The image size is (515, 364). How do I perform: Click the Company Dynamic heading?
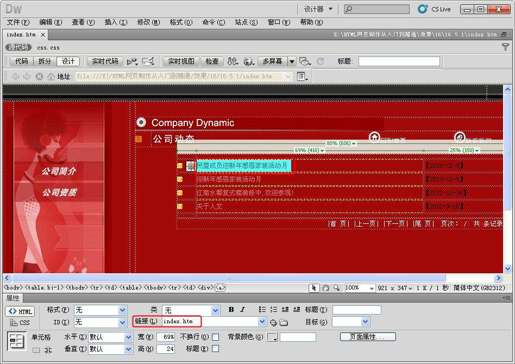click(x=193, y=123)
